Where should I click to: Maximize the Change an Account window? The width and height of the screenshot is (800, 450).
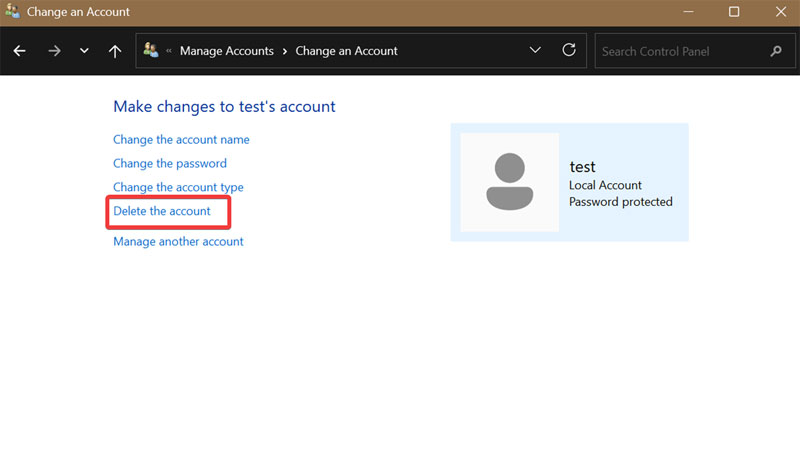click(734, 12)
